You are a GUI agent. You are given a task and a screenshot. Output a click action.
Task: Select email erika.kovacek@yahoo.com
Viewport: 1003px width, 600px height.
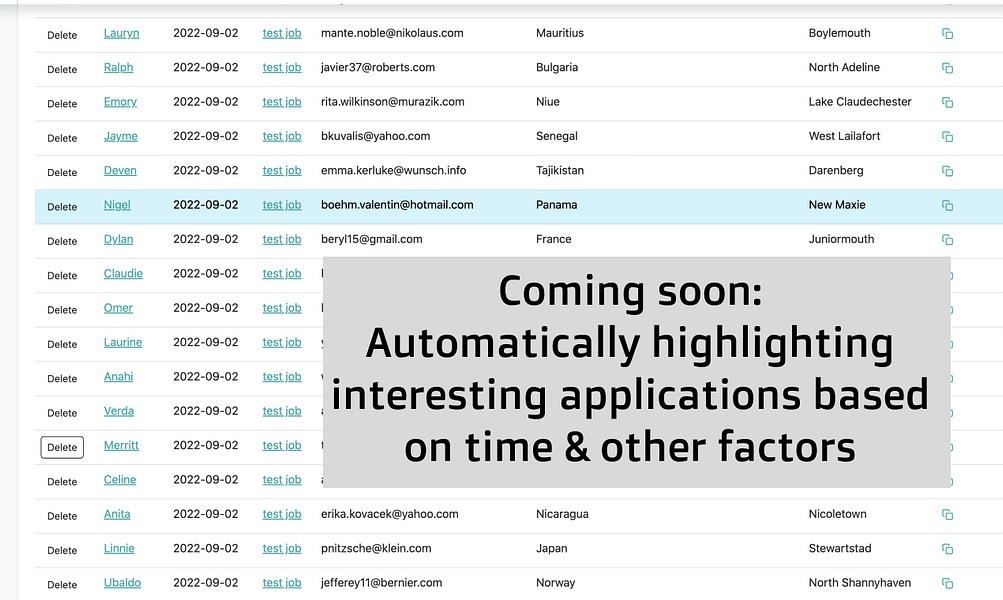coord(390,514)
